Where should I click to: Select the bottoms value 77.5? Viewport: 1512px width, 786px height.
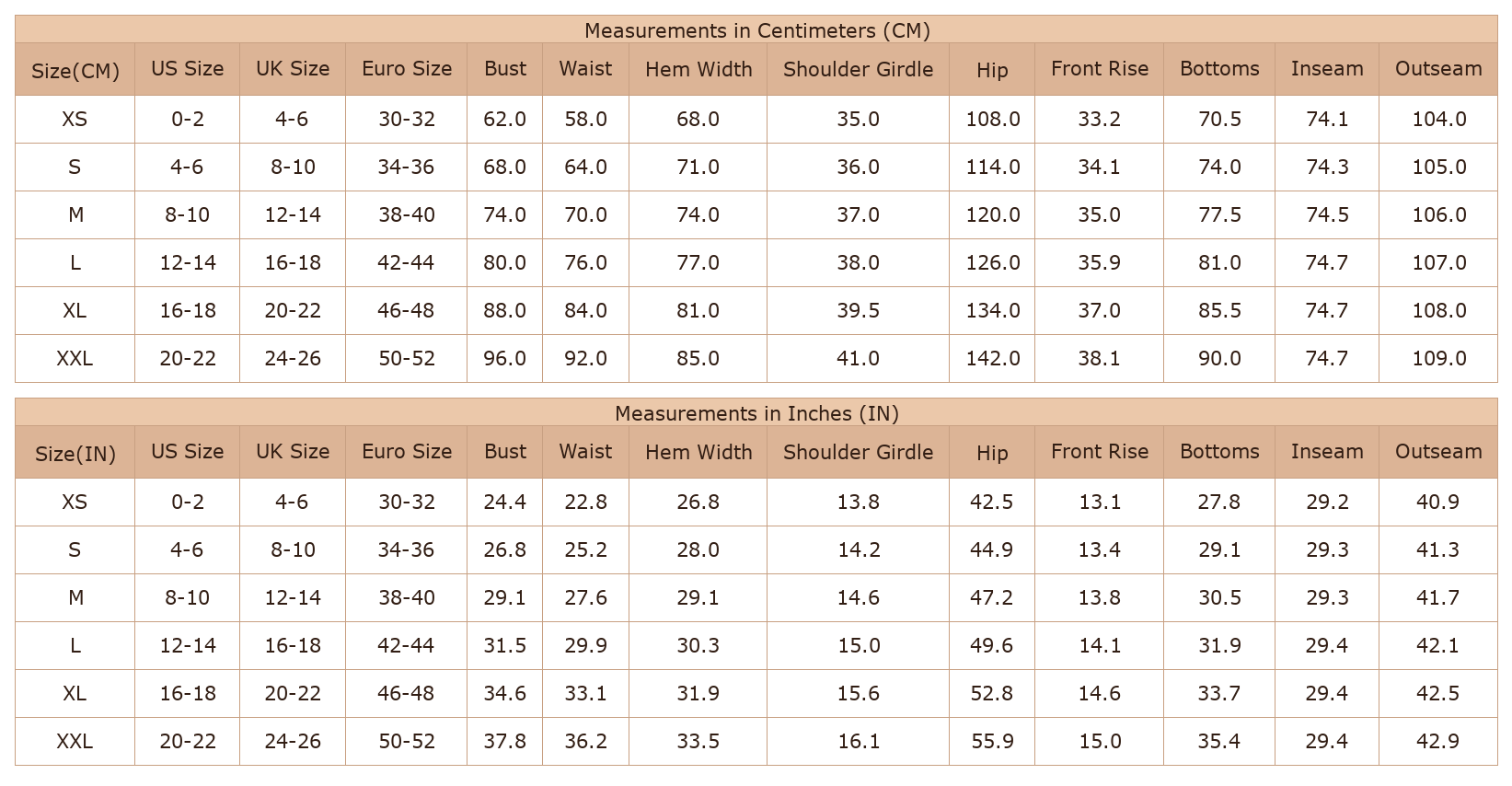(x=1219, y=214)
